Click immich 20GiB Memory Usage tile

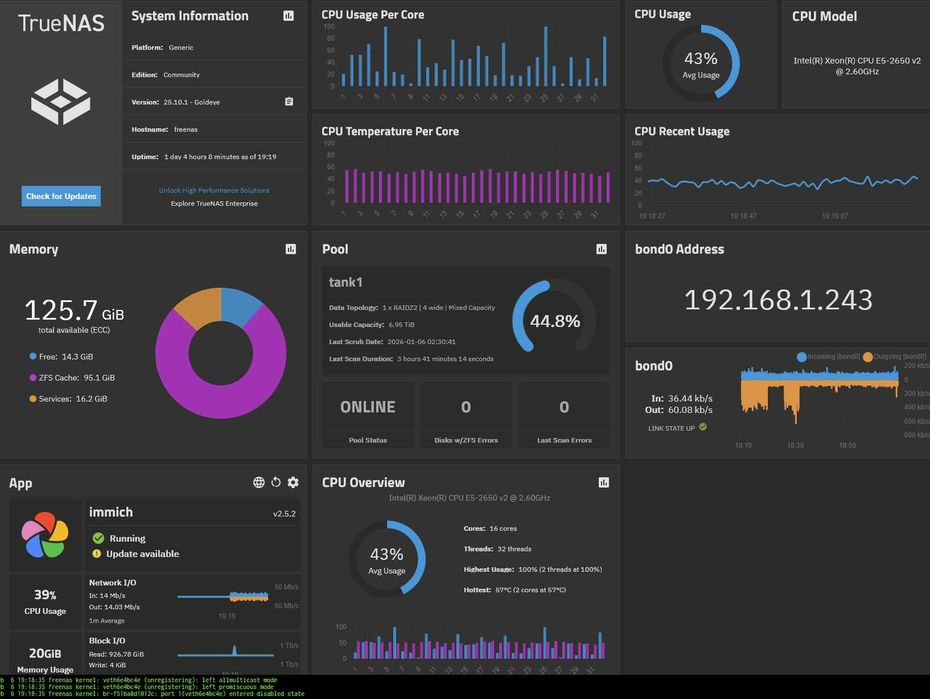45,653
